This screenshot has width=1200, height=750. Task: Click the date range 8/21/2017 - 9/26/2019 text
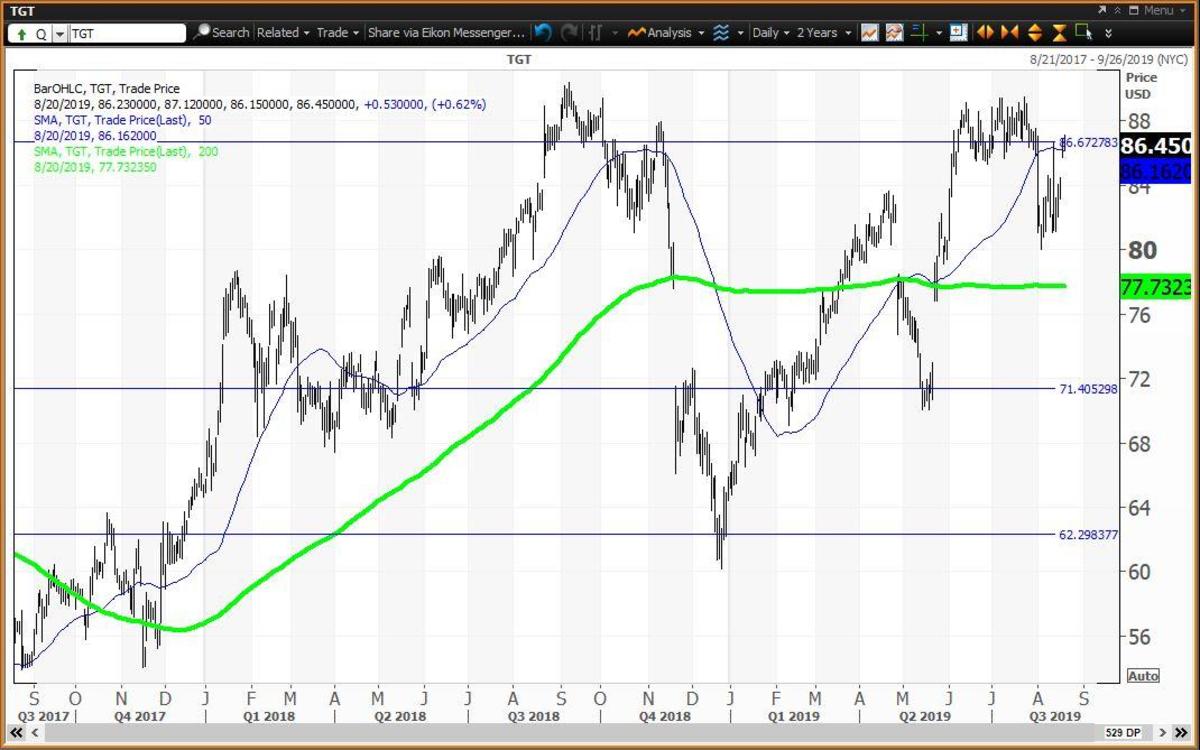(1110, 60)
